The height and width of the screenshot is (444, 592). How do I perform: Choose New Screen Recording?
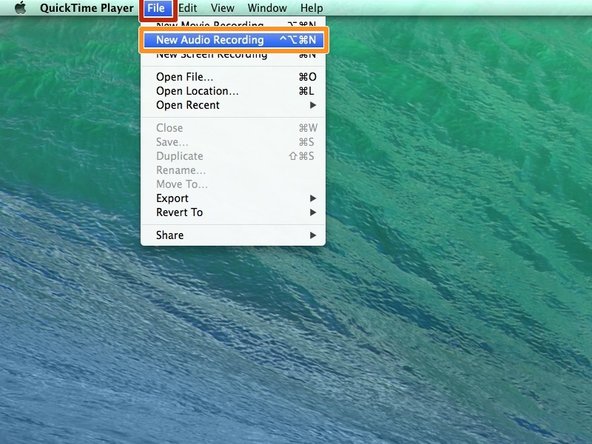(x=233, y=55)
